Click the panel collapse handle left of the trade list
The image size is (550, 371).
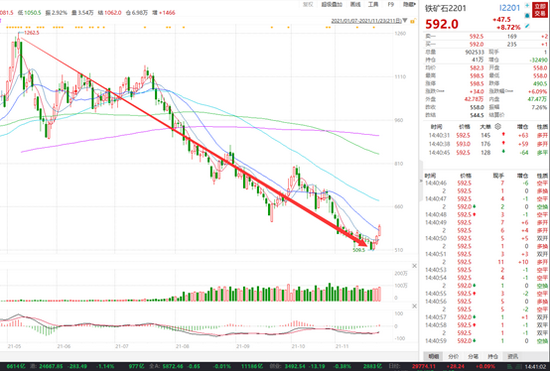[x=421, y=181]
